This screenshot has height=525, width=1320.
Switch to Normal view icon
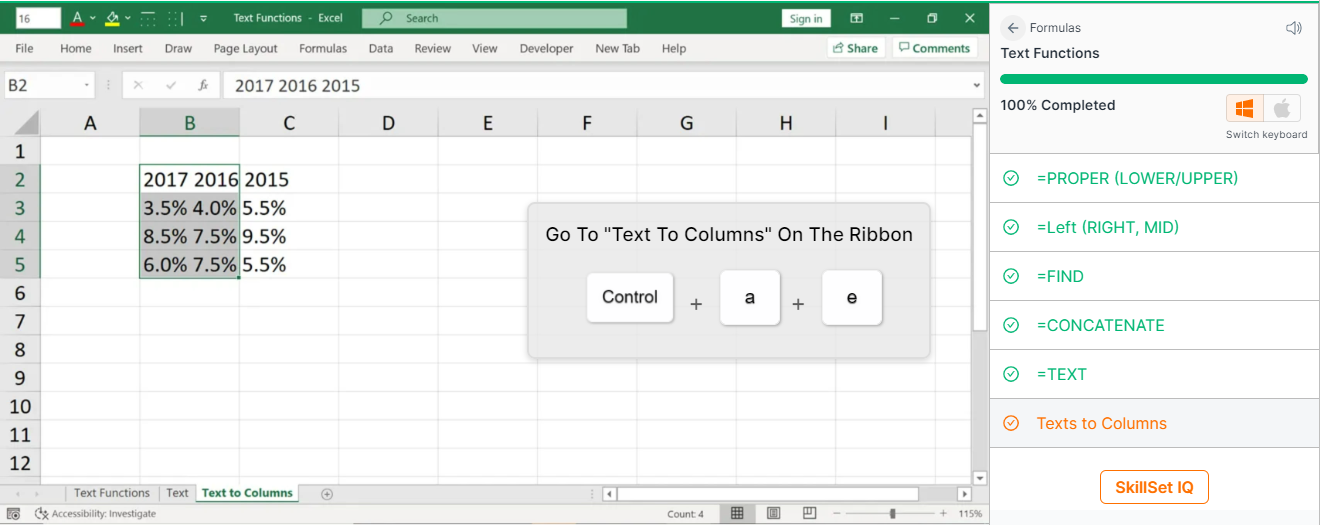pyautogui.click(x=737, y=514)
